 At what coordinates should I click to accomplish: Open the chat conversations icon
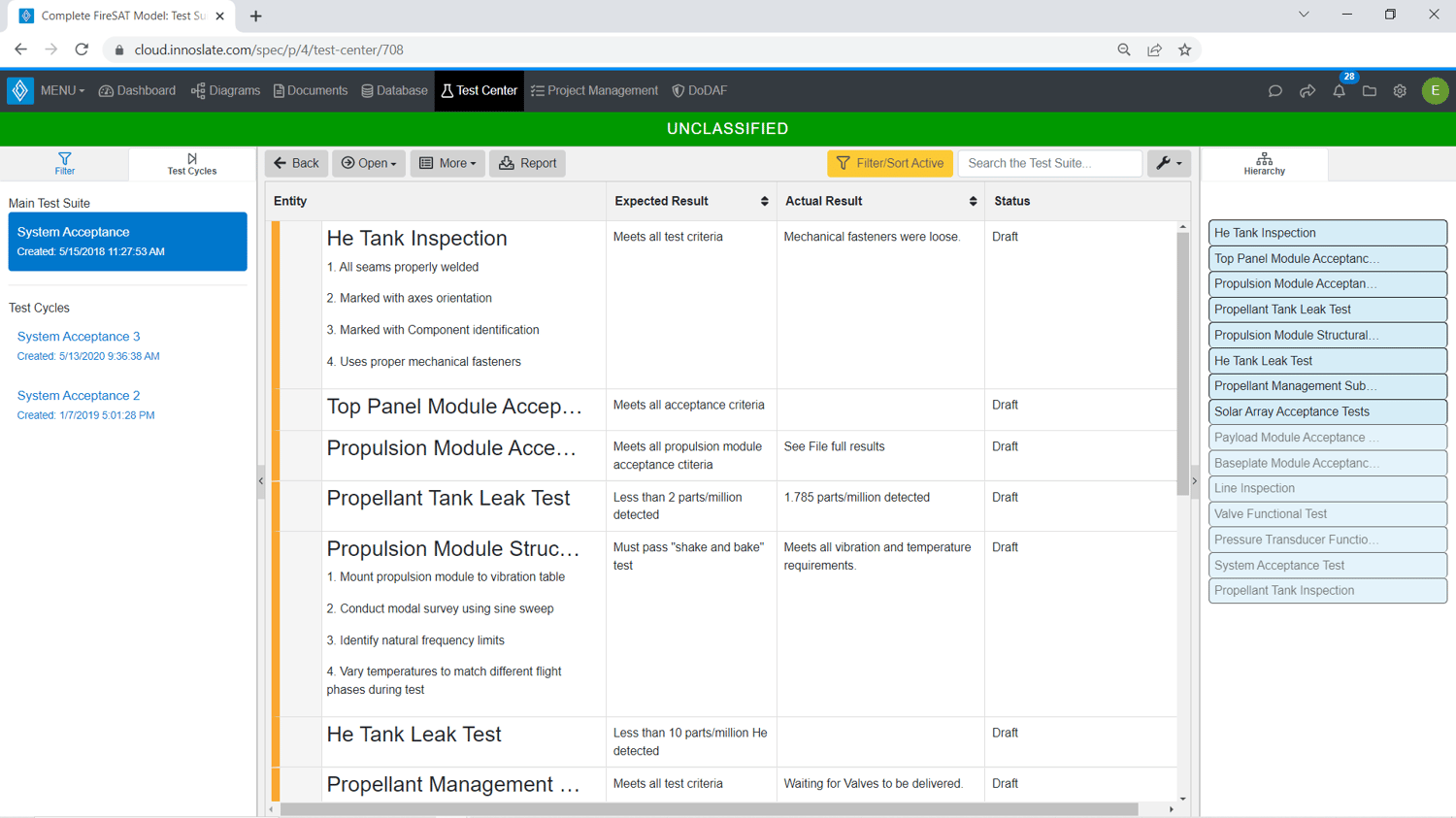click(x=1274, y=90)
